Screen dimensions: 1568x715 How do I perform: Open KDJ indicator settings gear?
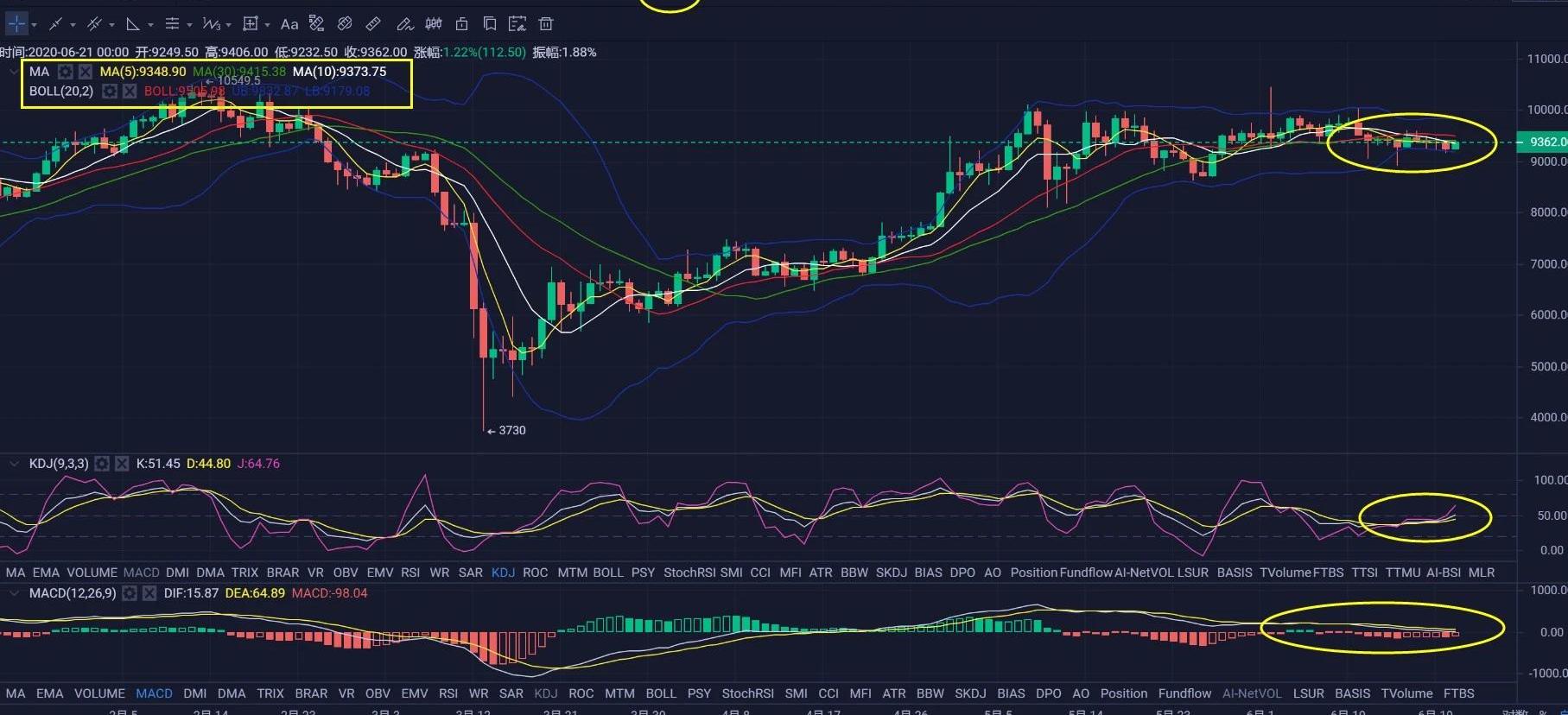pos(102,464)
